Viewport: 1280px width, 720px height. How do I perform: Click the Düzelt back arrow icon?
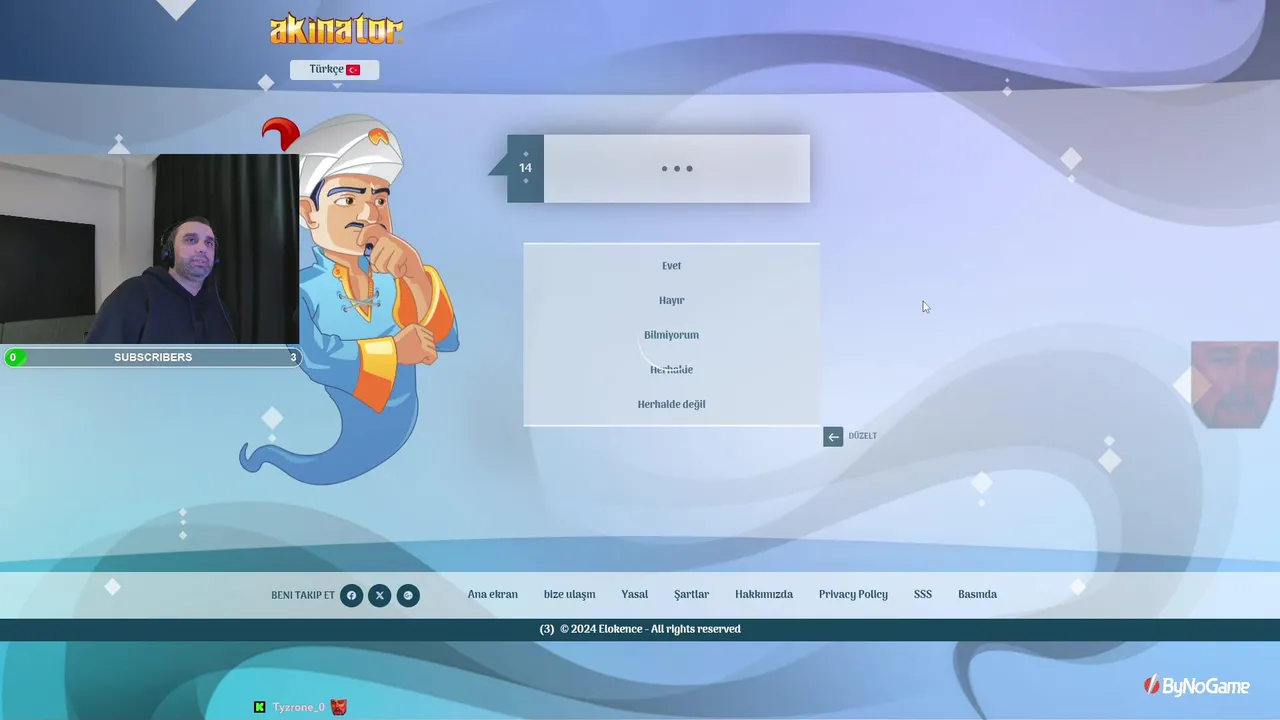click(x=833, y=436)
